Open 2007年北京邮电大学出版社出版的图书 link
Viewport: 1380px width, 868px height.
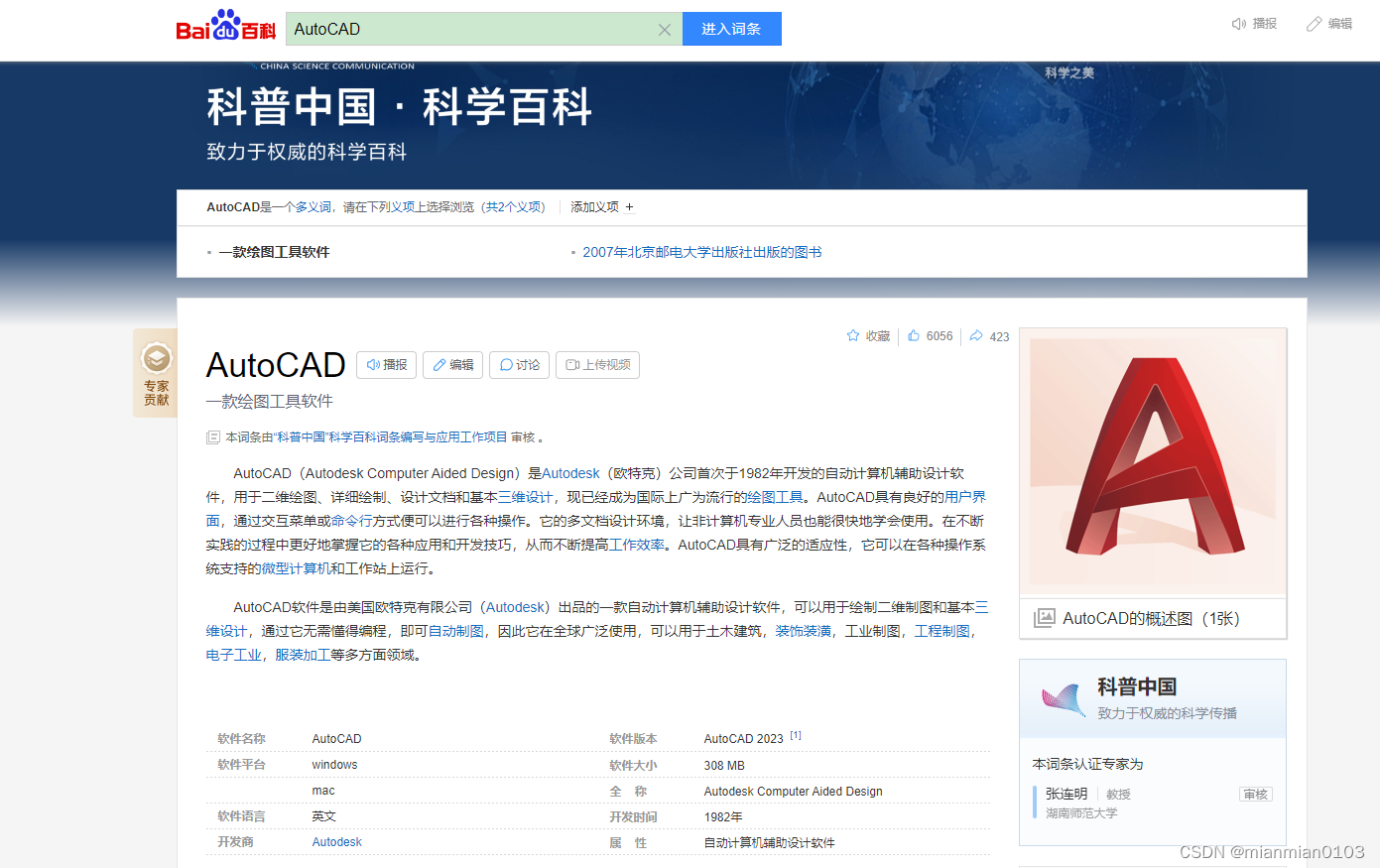pos(702,252)
